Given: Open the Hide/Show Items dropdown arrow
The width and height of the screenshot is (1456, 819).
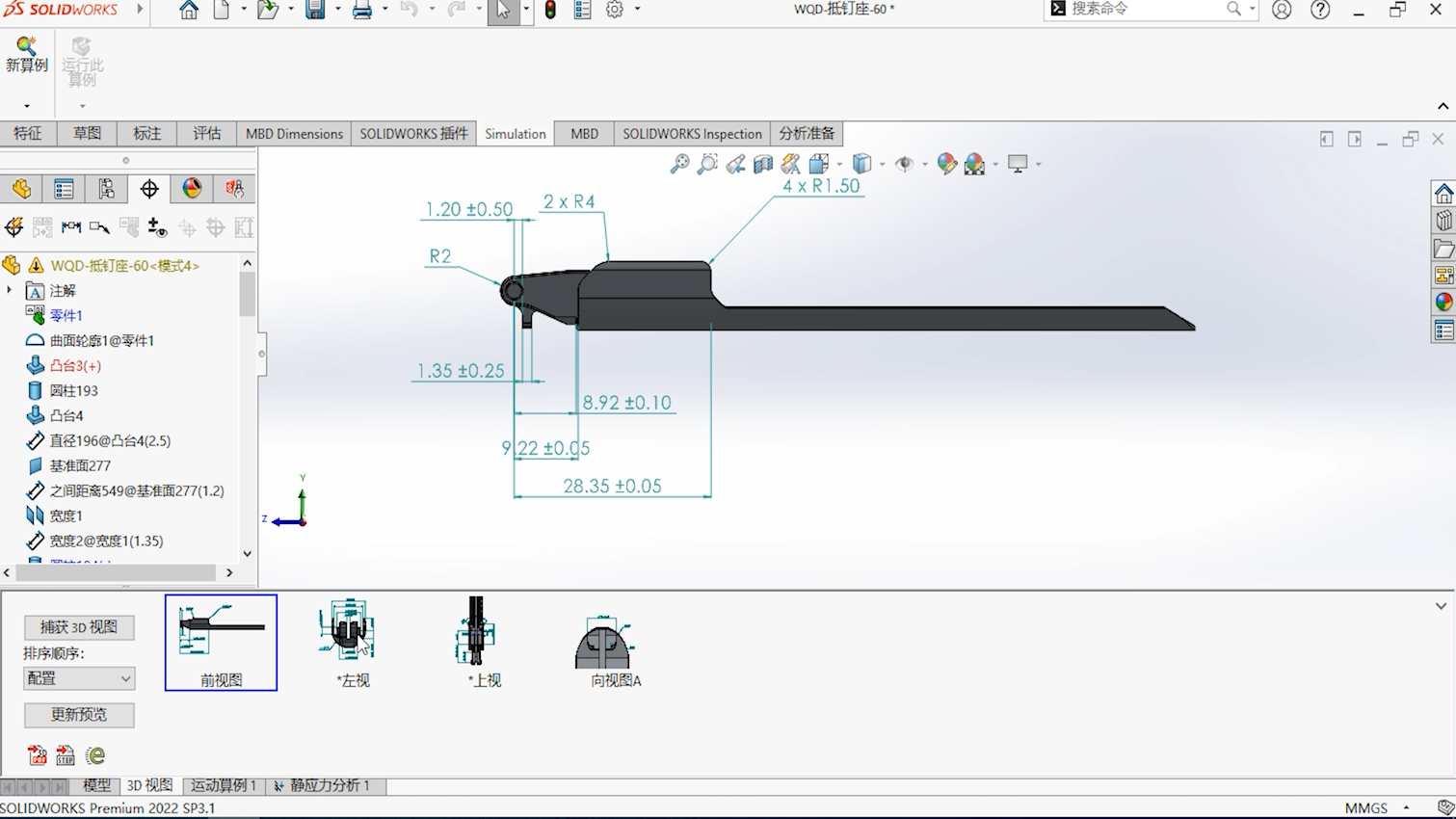Looking at the screenshot, I should point(924,164).
